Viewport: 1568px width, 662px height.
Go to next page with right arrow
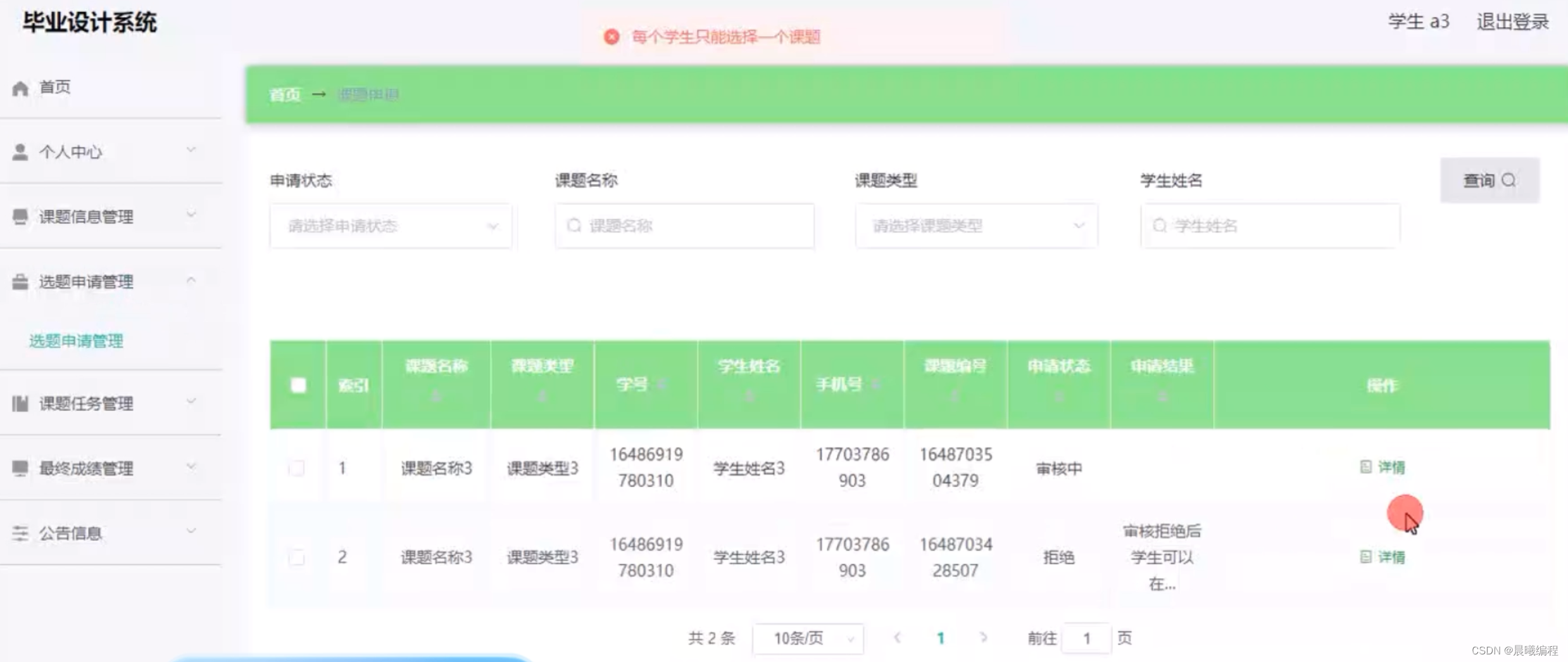coord(983,638)
